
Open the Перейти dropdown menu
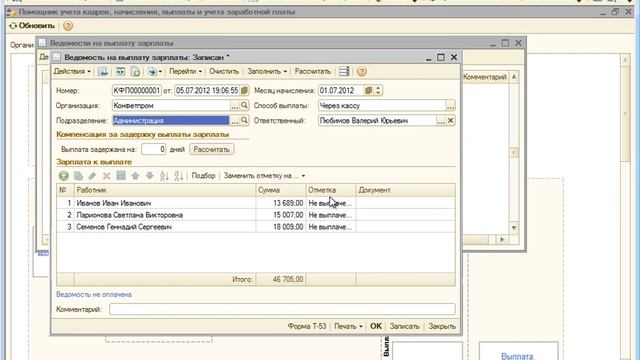pos(186,71)
